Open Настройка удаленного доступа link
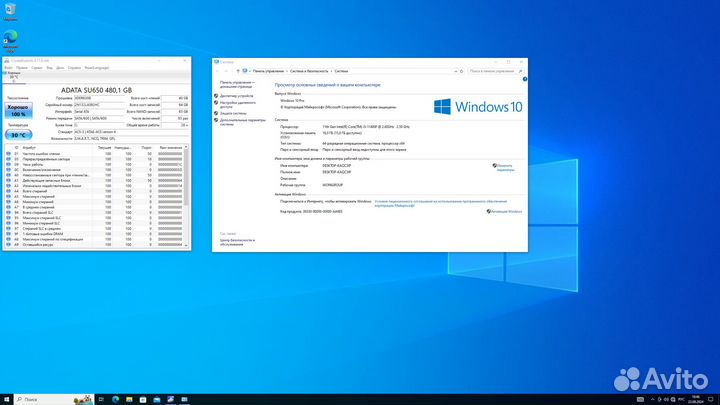 (237, 105)
